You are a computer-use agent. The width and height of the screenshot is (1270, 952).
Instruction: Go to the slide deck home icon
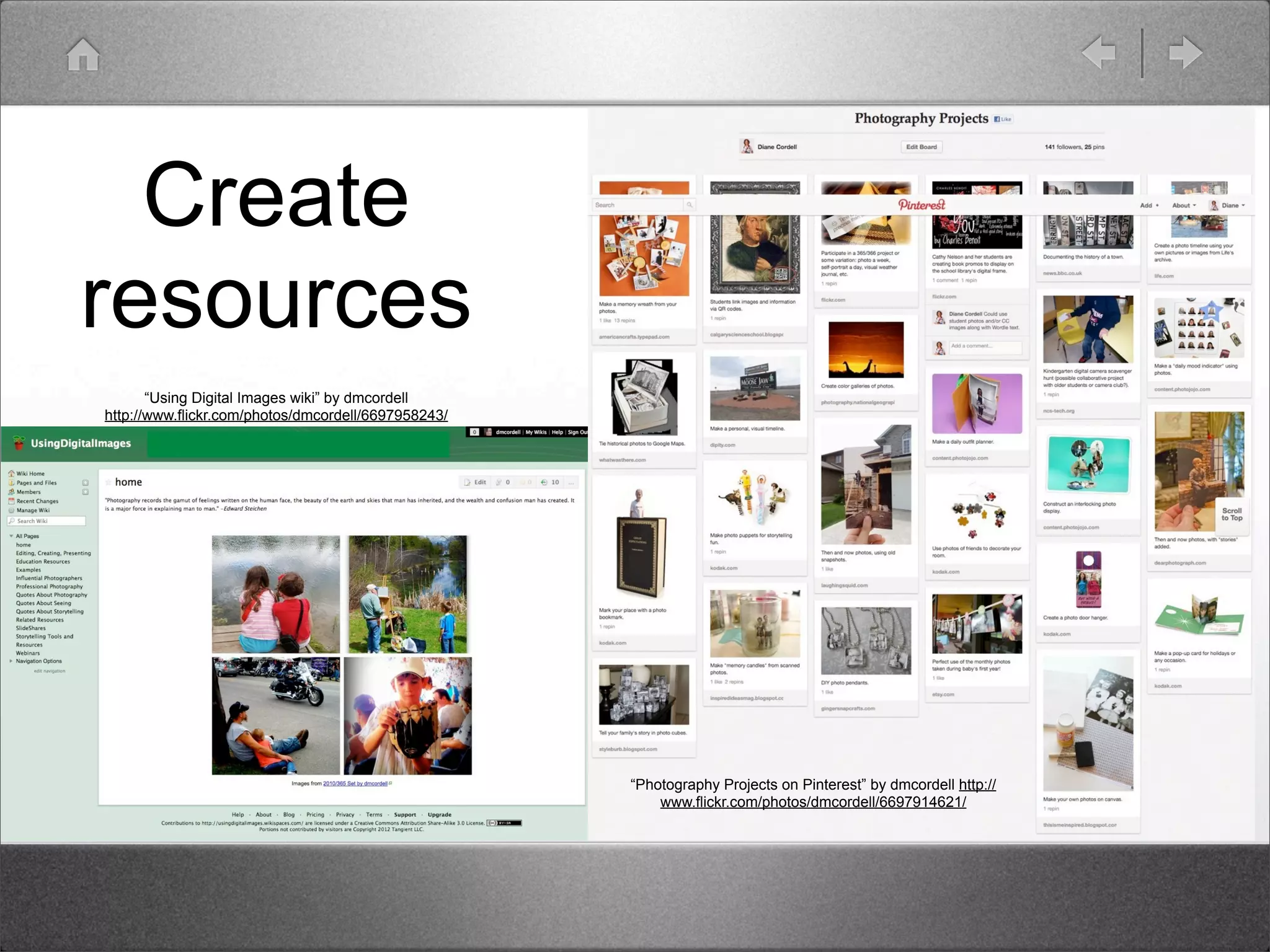(x=83, y=55)
